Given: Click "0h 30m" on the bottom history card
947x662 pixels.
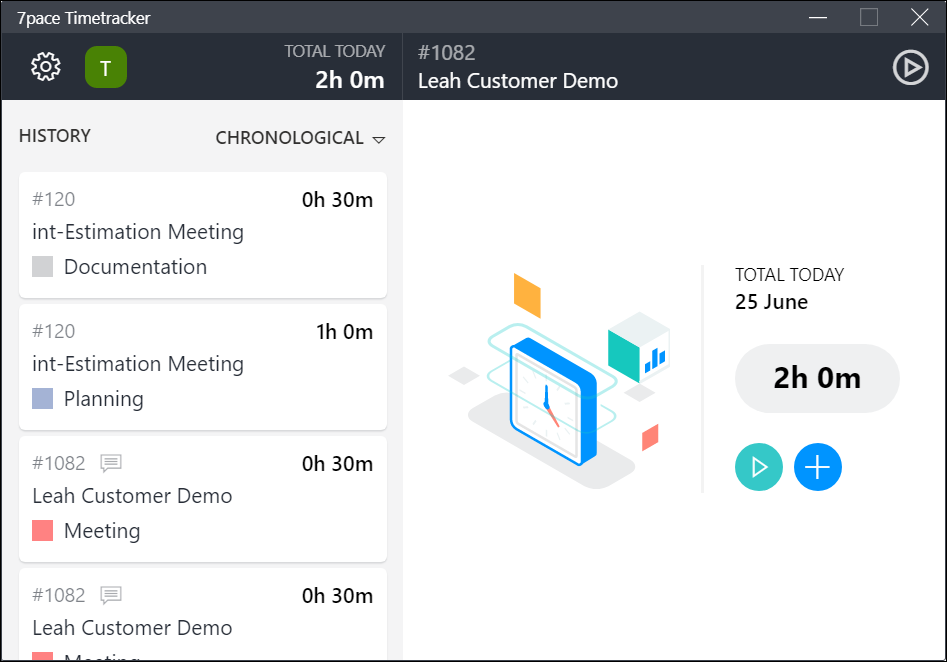Looking at the screenshot, I should tap(338, 596).
